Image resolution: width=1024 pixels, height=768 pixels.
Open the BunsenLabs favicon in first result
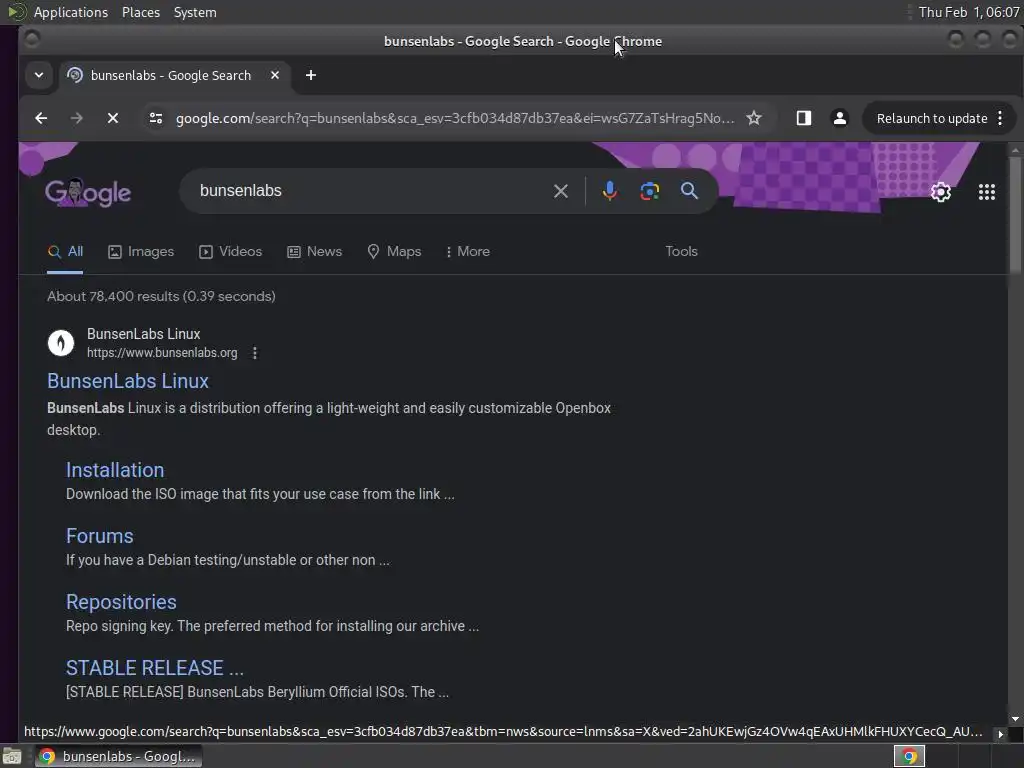[61, 343]
